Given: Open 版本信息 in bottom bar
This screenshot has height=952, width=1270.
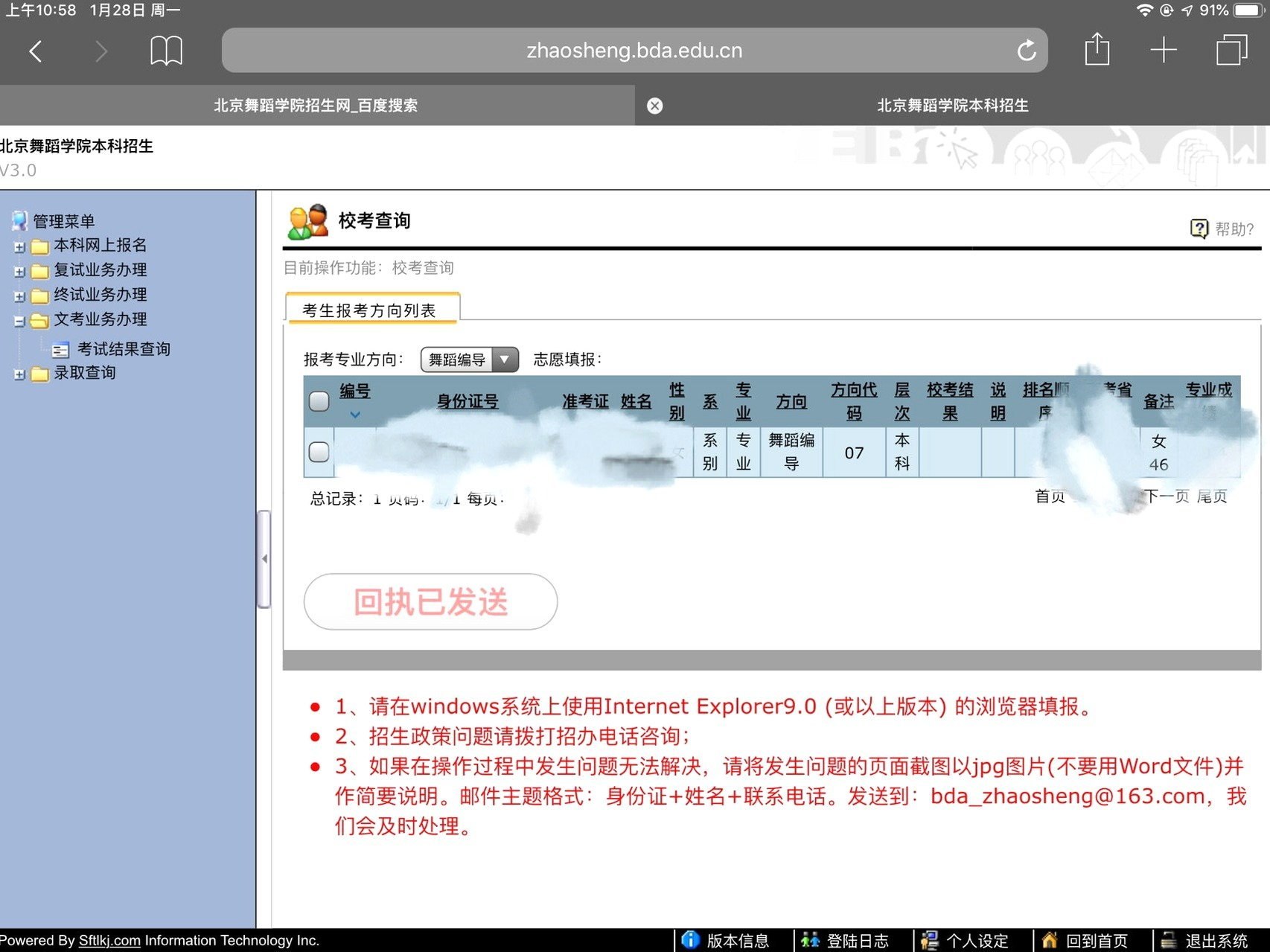Looking at the screenshot, I should pos(725,940).
